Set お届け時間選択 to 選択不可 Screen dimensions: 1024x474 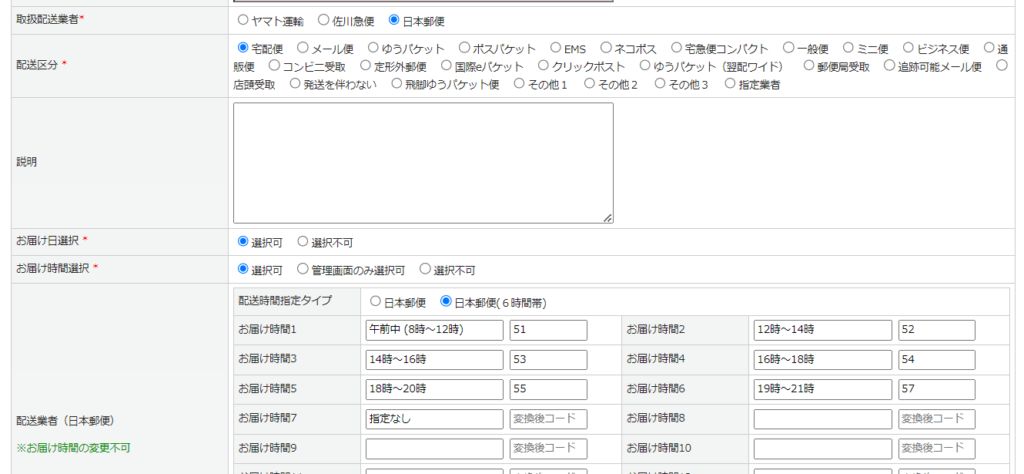425,270
